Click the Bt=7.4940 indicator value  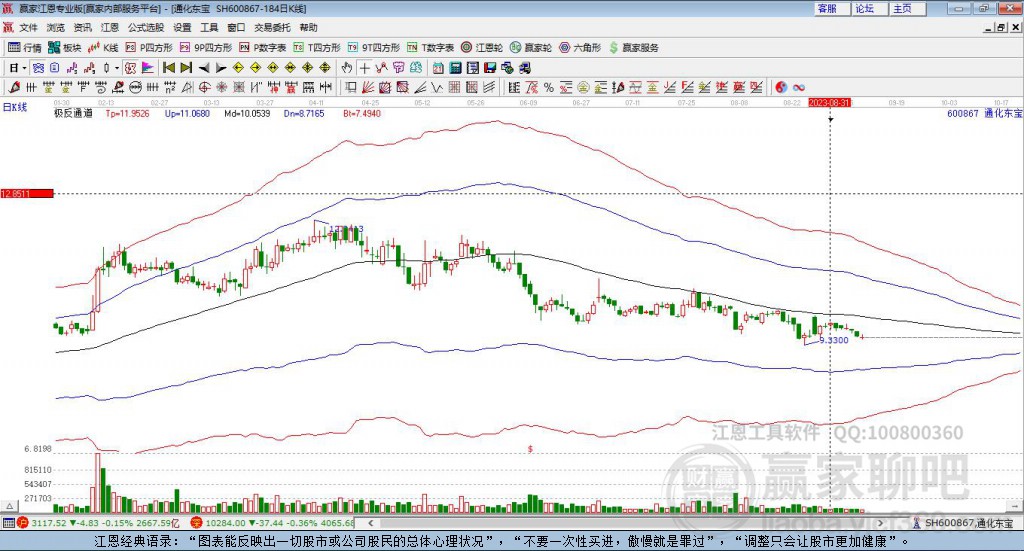point(362,114)
